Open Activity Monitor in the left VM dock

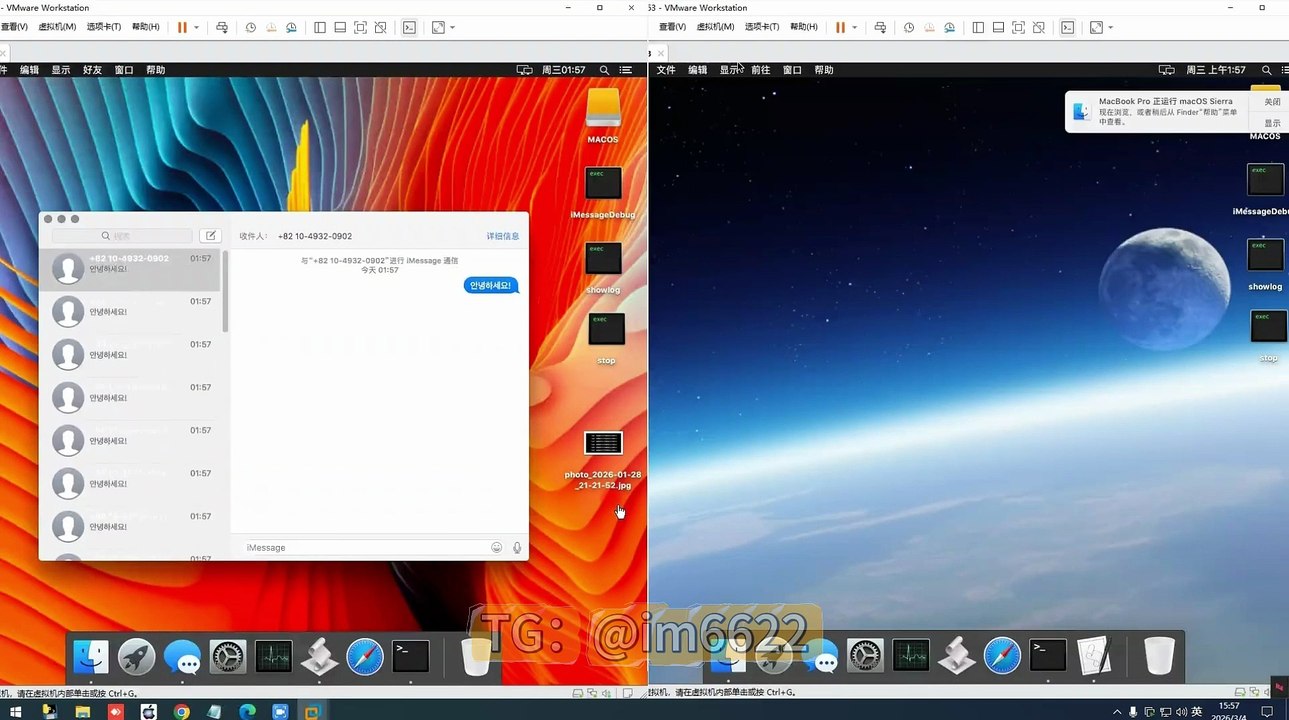coord(273,657)
